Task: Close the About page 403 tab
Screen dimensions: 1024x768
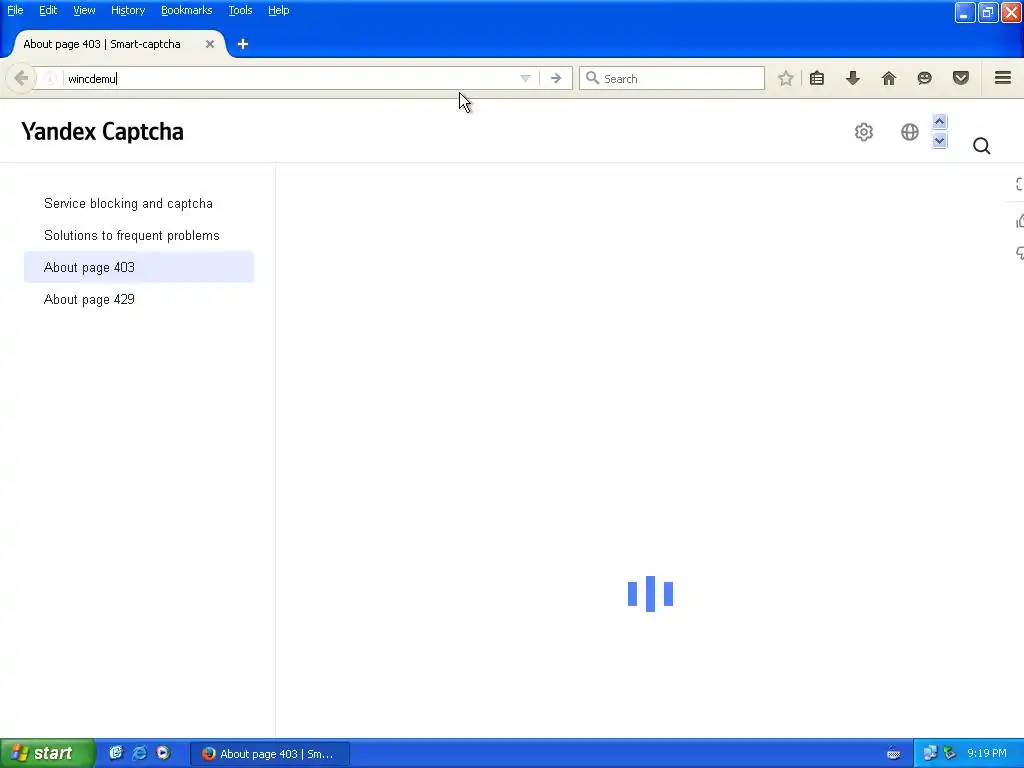Action: click(210, 44)
